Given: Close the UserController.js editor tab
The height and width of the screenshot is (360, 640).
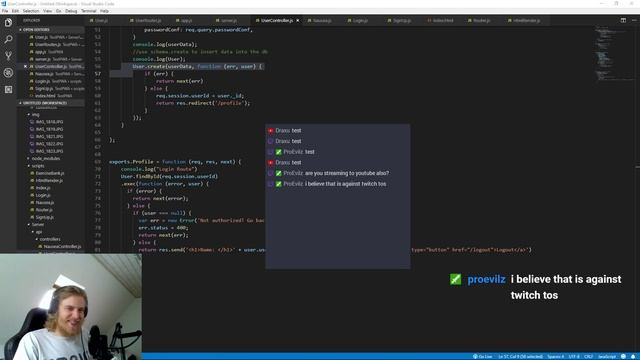Looking at the screenshot, I should tap(298, 20).
